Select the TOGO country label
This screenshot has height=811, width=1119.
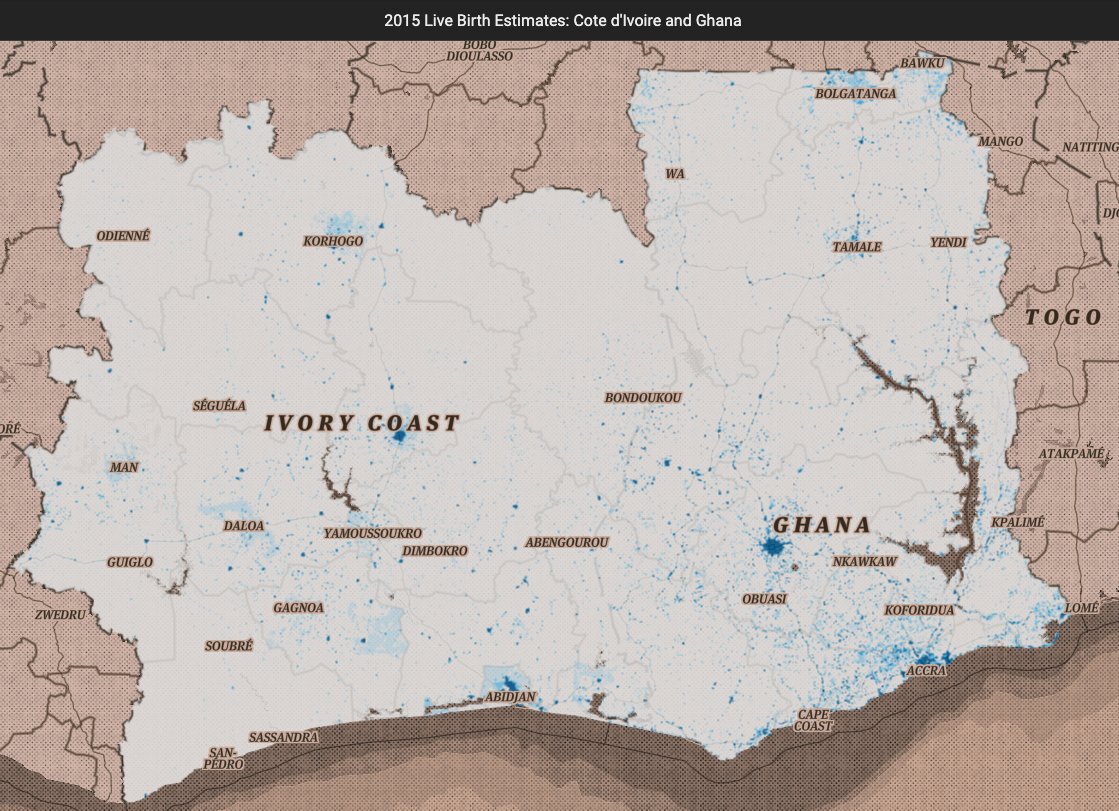click(1063, 318)
